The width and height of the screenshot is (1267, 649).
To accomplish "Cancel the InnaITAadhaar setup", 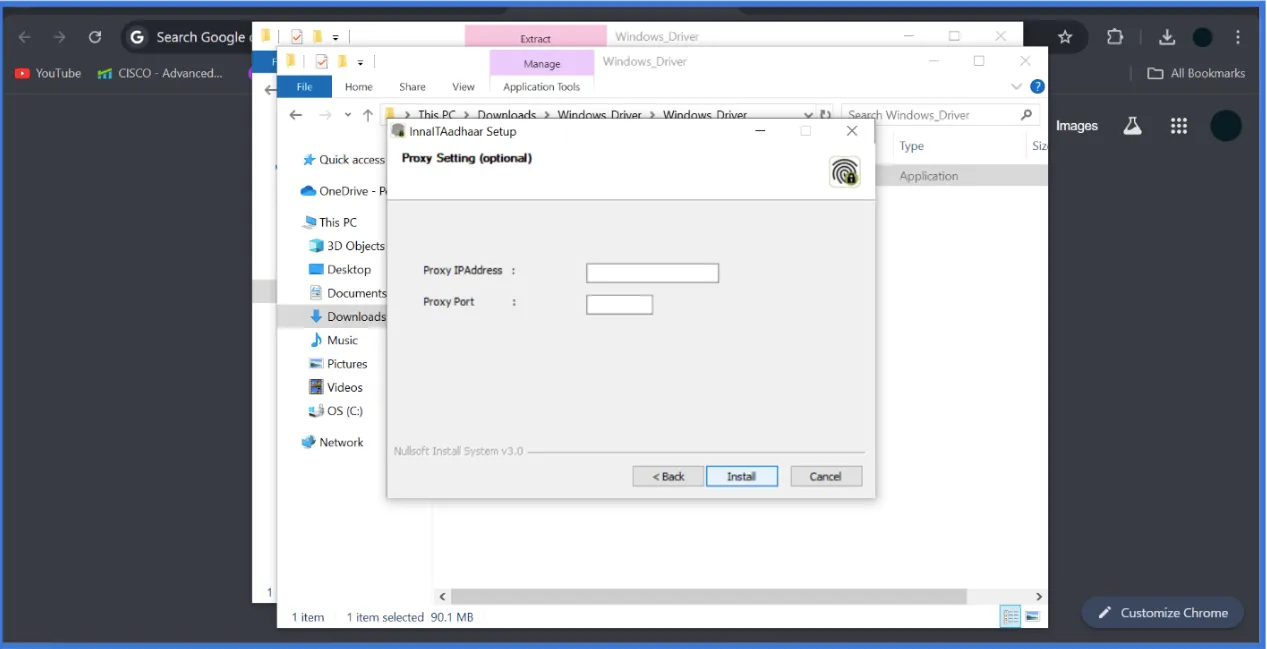I will pos(826,476).
